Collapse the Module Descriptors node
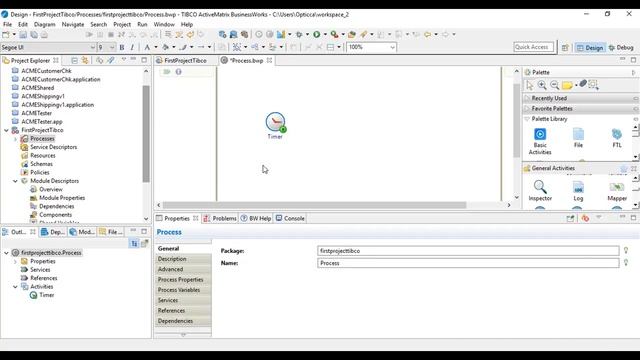The image size is (640, 360). 16,181
